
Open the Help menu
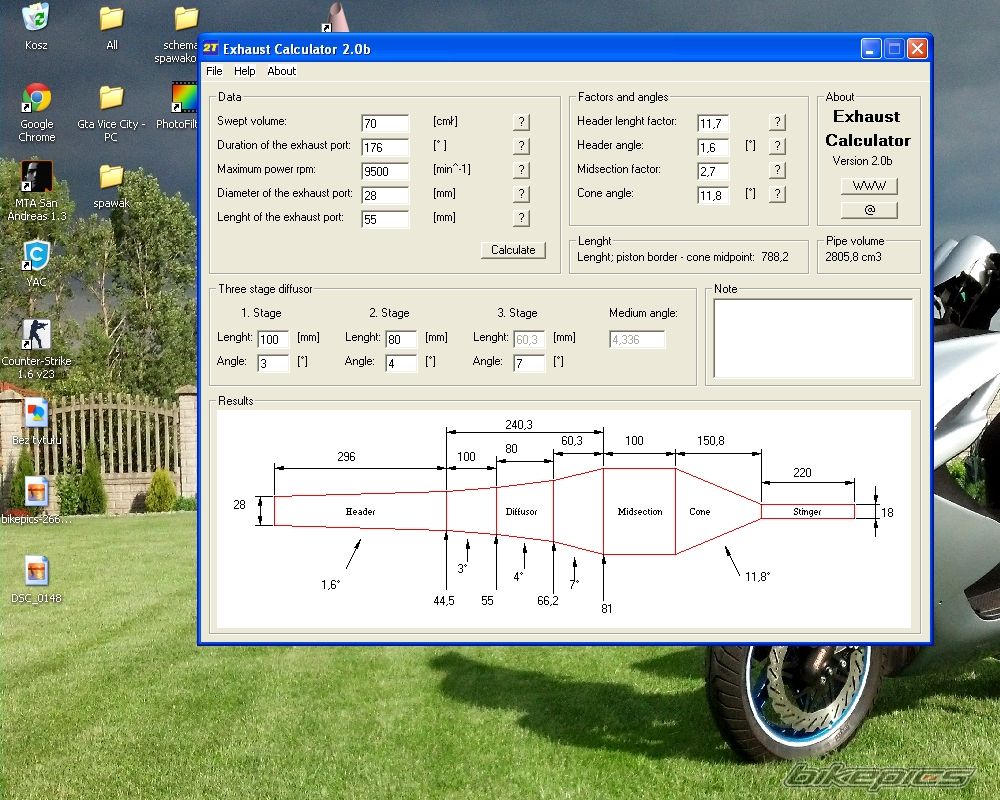(244, 71)
